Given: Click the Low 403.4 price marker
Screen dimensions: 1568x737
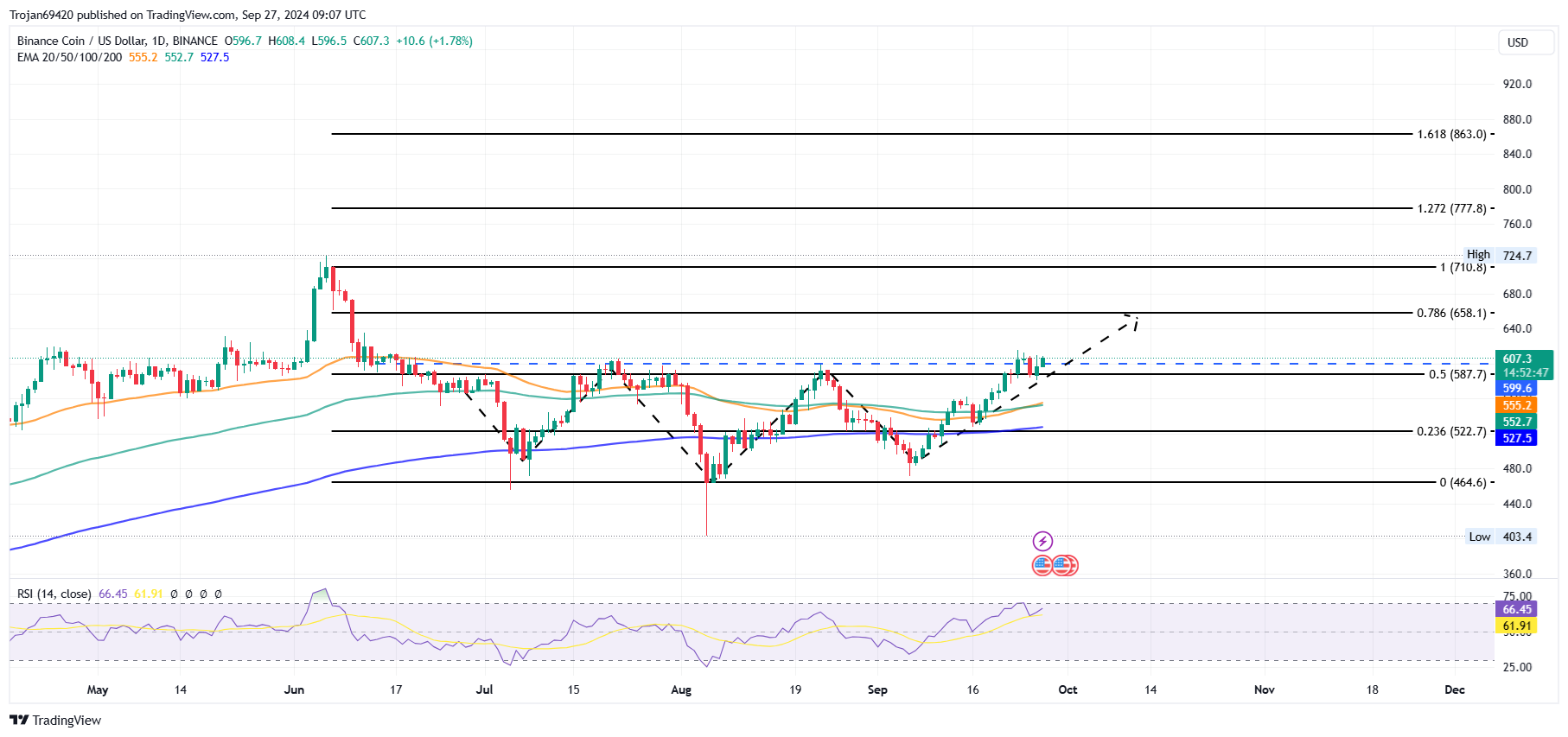Looking at the screenshot, I should 1501,537.
